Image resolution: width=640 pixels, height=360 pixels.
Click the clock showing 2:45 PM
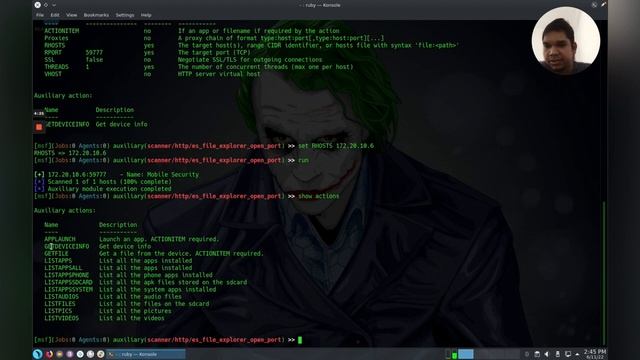pyautogui.click(x=595, y=354)
